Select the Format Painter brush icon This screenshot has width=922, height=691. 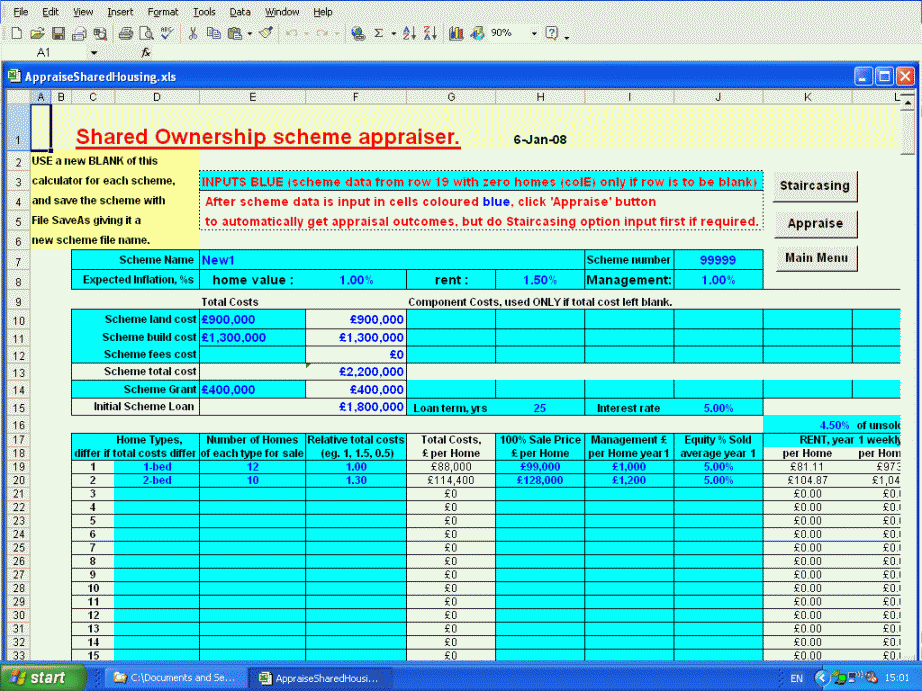coord(266,34)
